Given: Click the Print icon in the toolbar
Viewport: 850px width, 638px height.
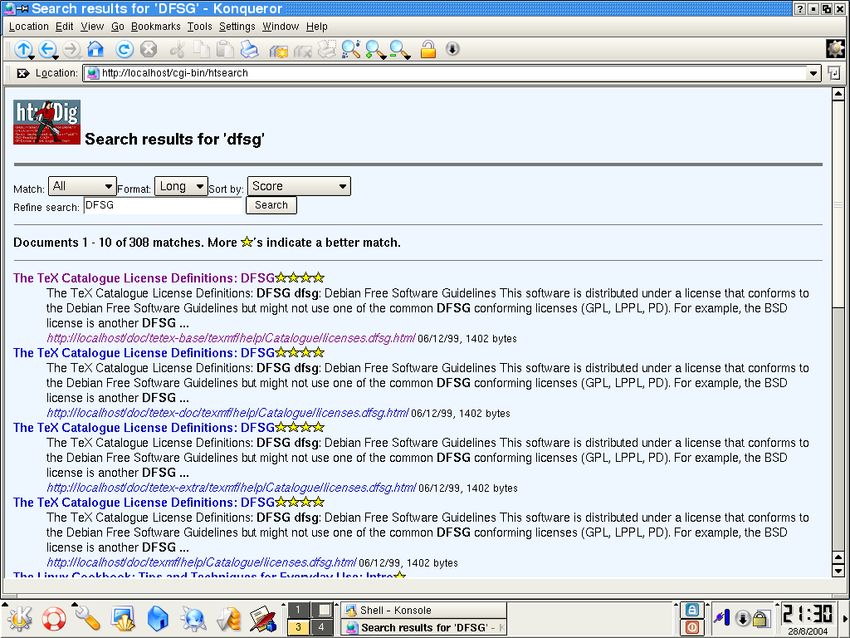Looking at the screenshot, I should click(x=249, y=49).
